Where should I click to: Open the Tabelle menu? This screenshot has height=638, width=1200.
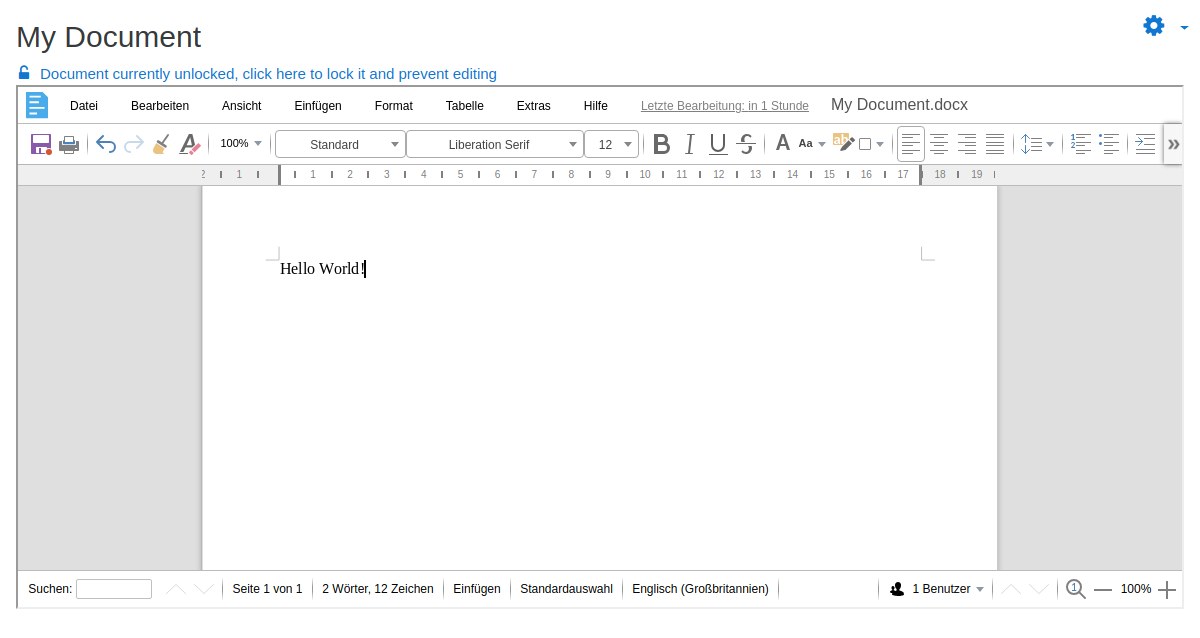tap(465, 105)
